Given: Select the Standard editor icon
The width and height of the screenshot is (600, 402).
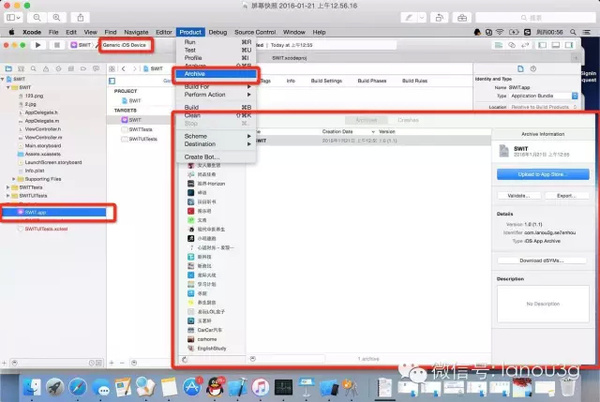Looking at the screenshot, I should pyautogui.click(x=499, y=45).
